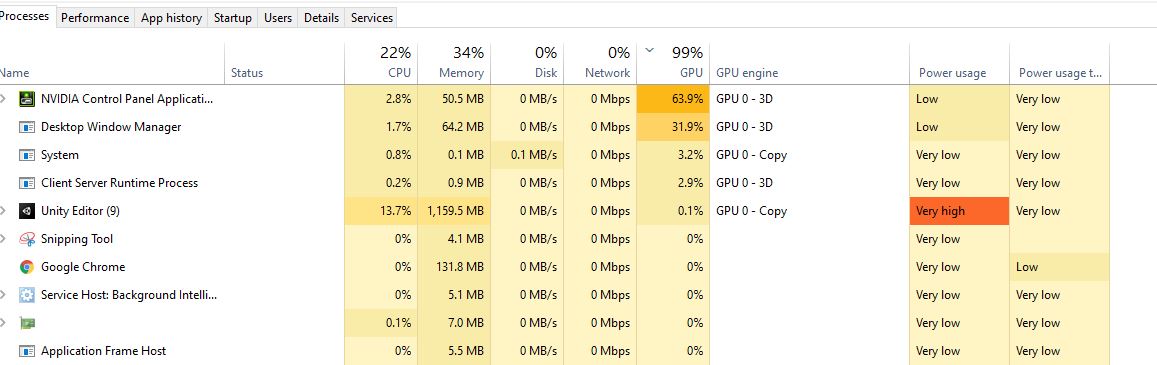Switch to the Performance tab

click(94, 18)
